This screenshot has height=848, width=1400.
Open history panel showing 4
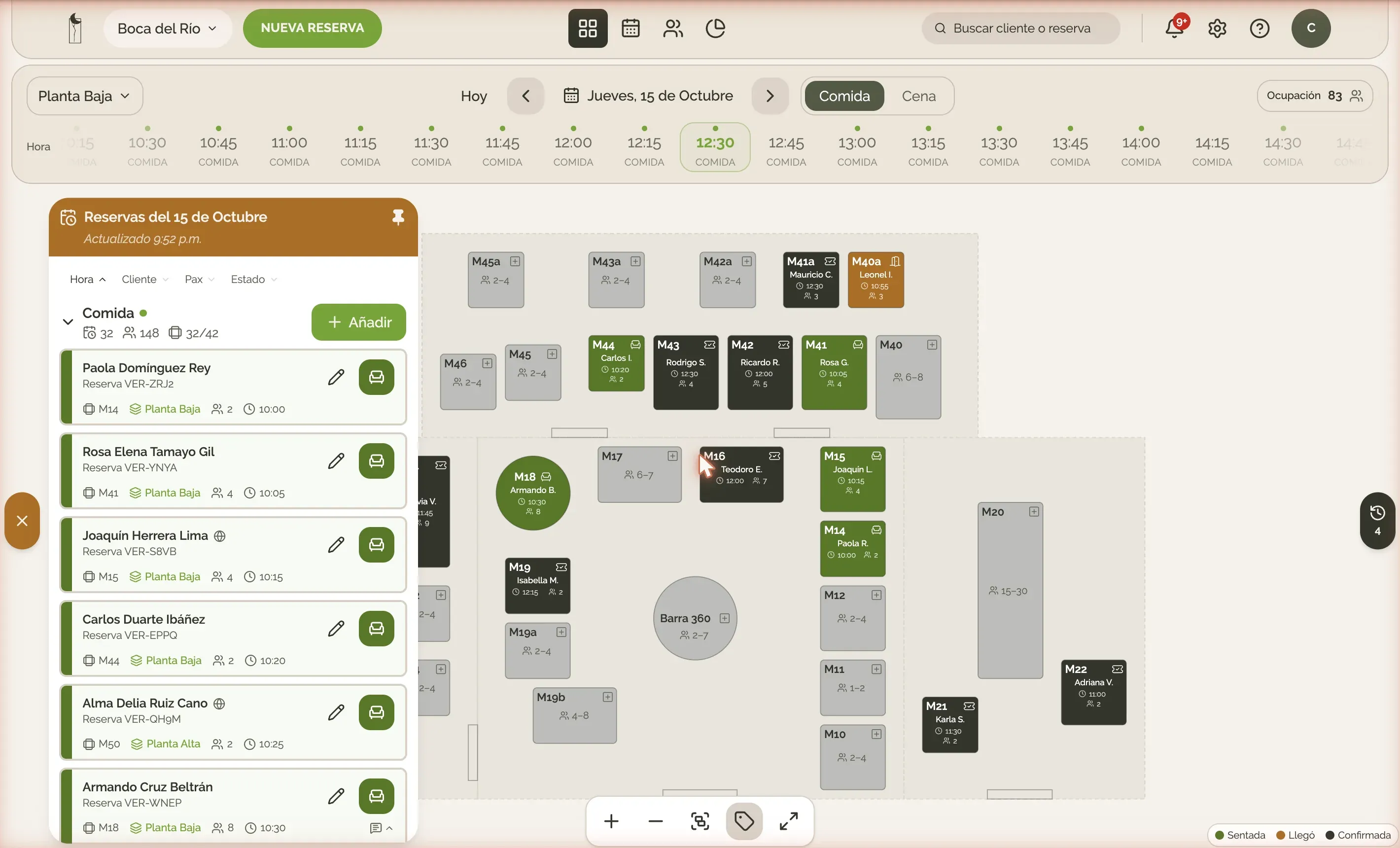[x=1377, y=521]
